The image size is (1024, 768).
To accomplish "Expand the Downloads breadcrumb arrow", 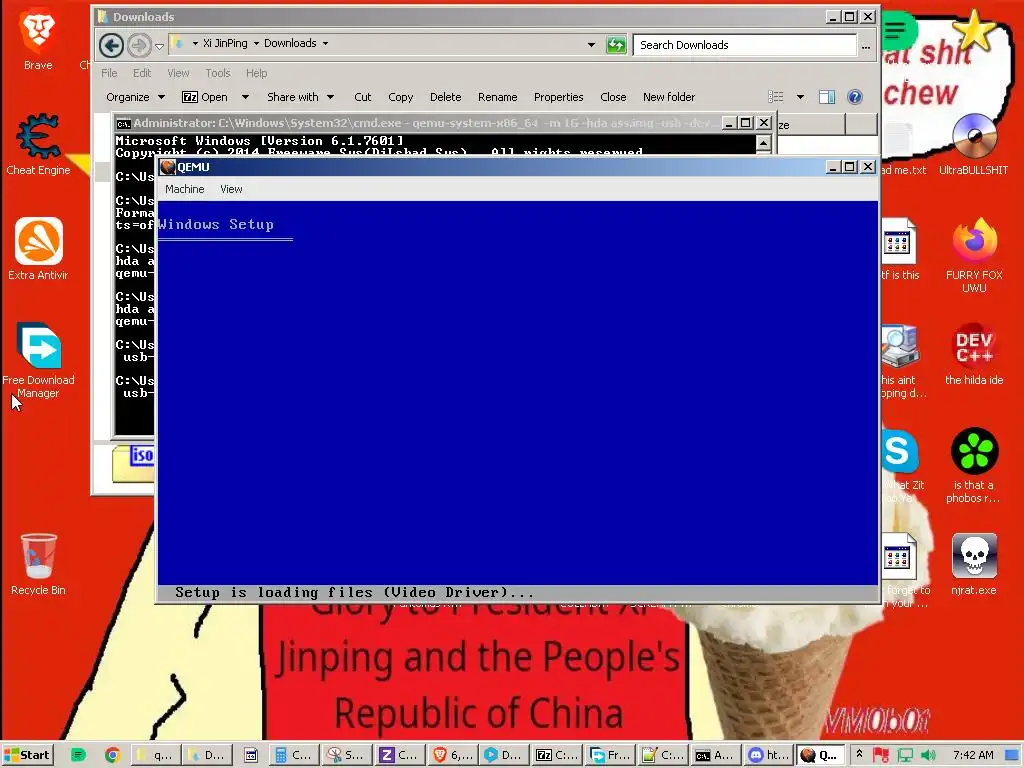I will (x=325, y=43).
